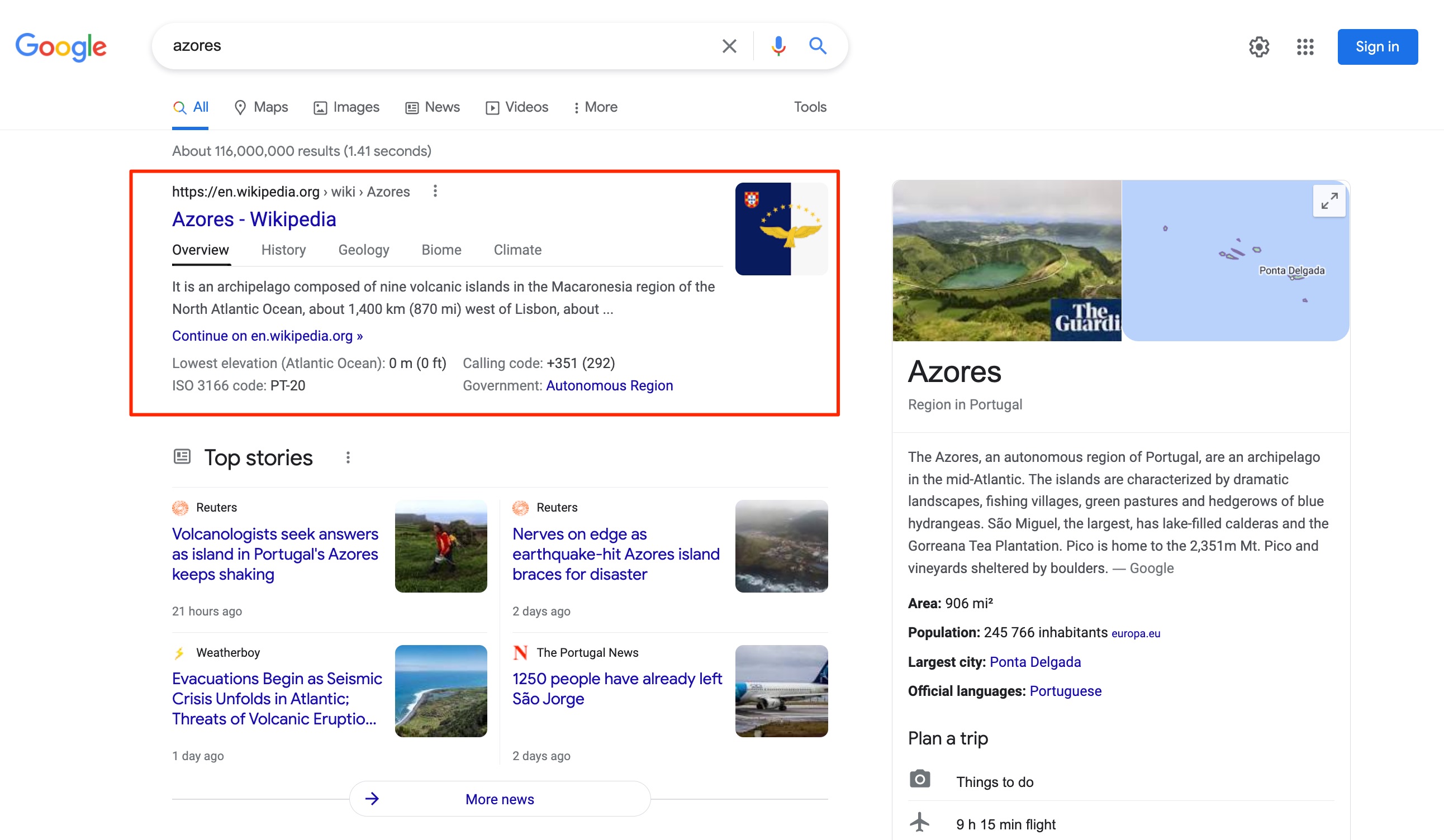The width and height of the screenshot is (1444, 840).
Task: Open the Google apps grid icon
Action: tap(1305, 47)
